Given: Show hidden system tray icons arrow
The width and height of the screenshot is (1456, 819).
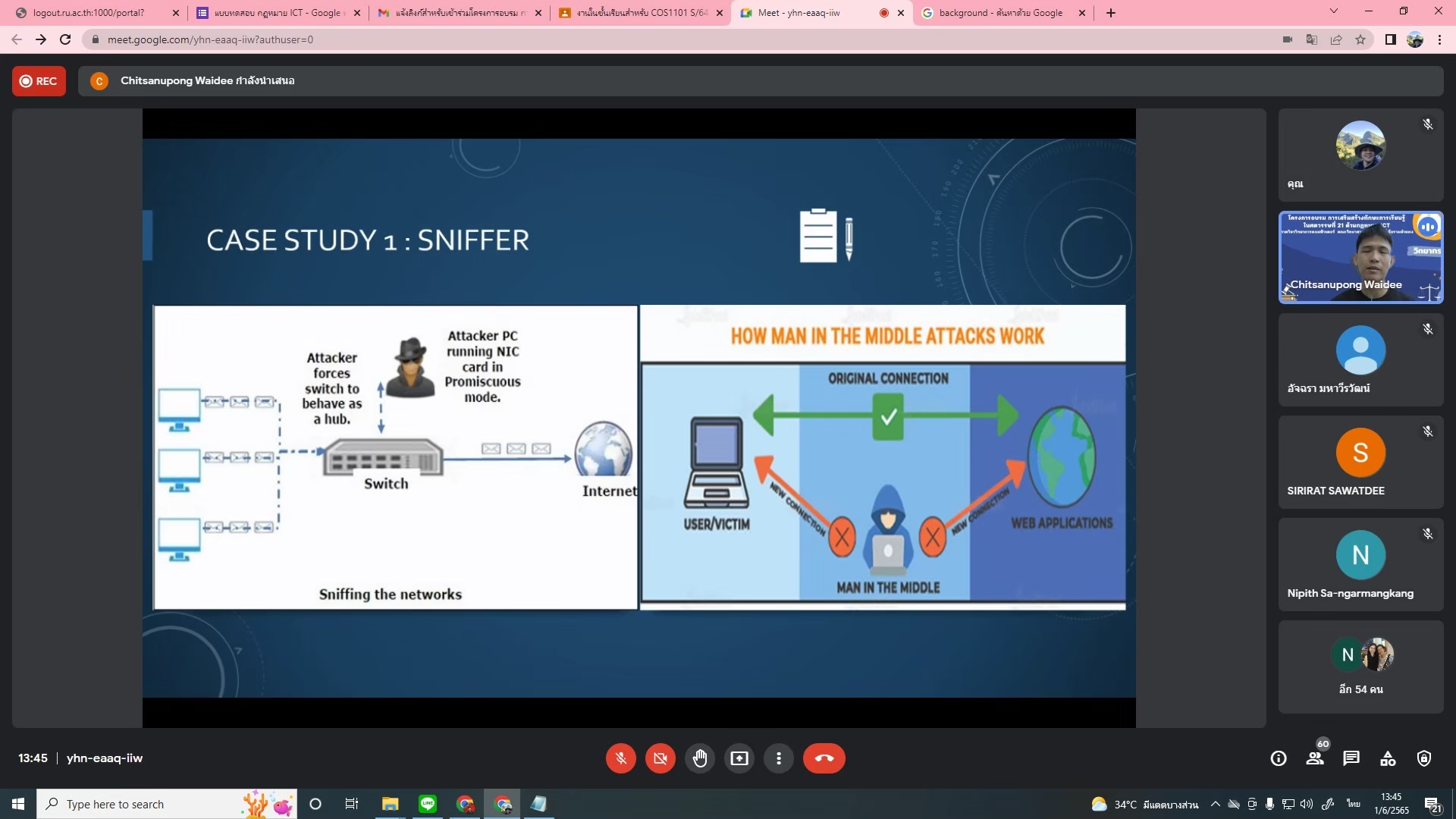Looking at the screenshot, I should click(1215, 804).
